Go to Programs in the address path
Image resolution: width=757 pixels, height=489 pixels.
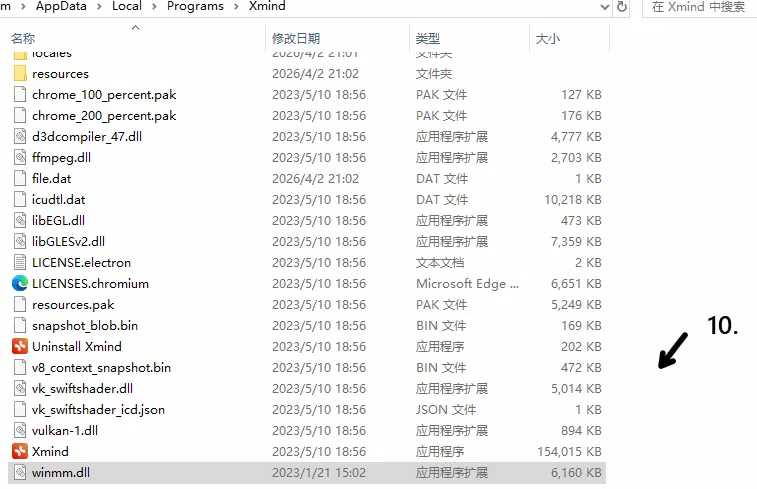pos(196,6)
